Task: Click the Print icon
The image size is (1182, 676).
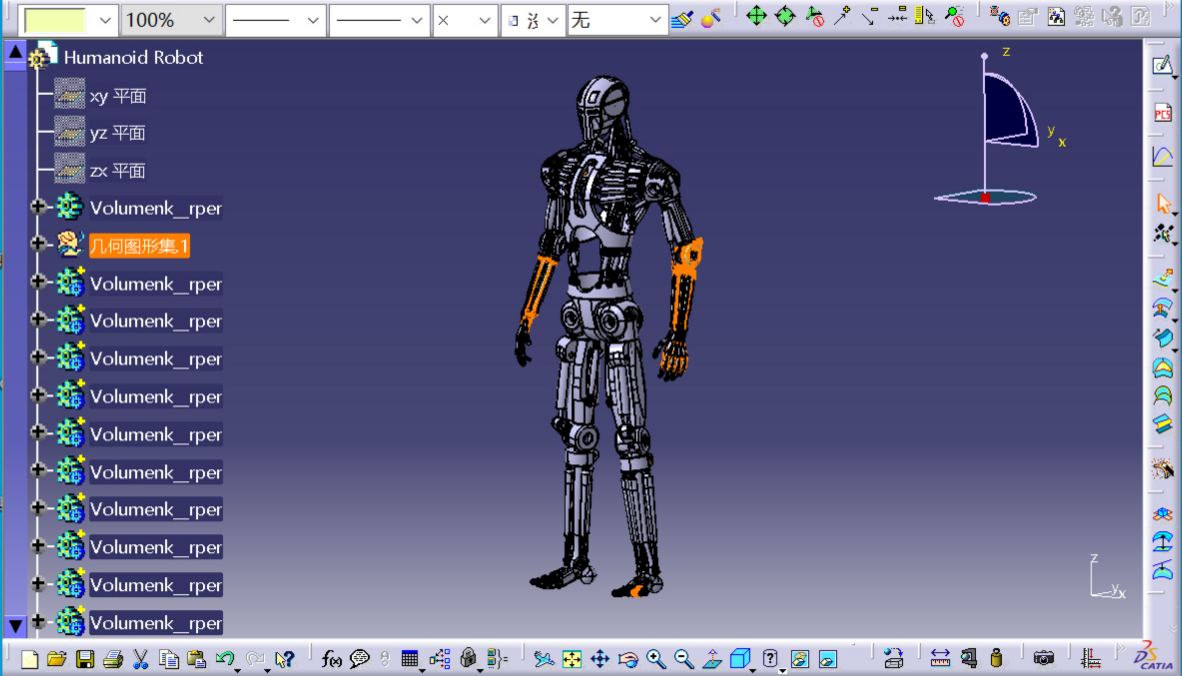Action: tap(113, 659)
